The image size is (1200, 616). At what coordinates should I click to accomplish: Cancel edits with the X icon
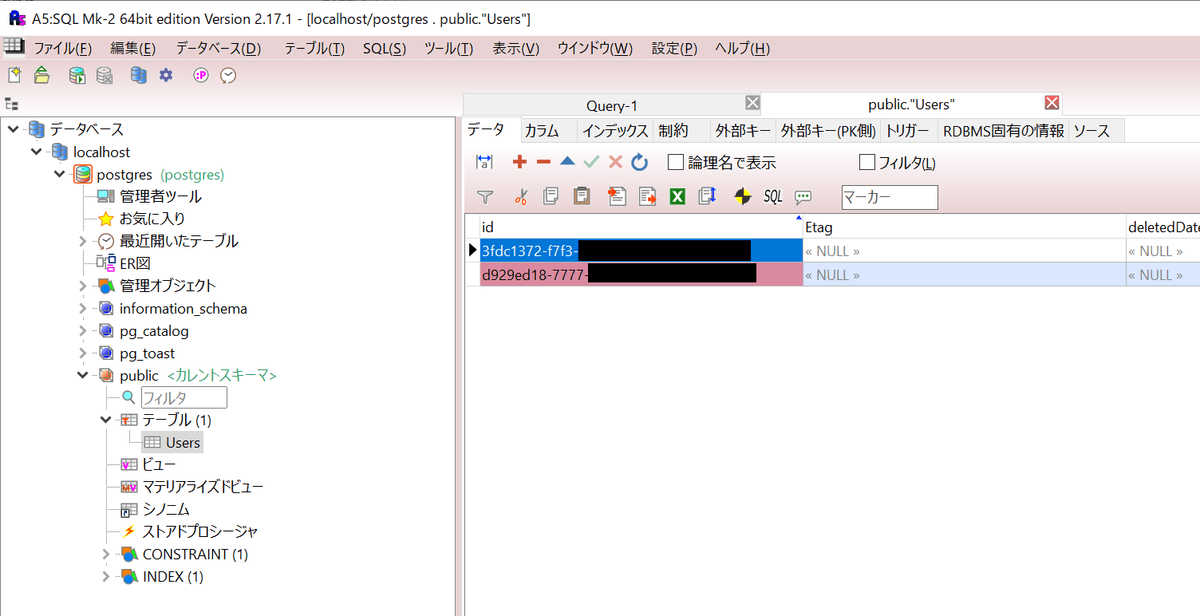615,162
